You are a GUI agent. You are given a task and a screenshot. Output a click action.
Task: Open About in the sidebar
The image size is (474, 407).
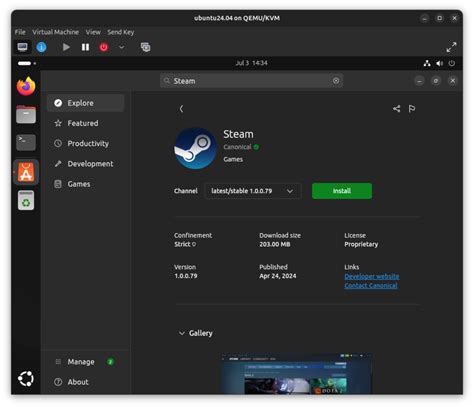(86, 382)
